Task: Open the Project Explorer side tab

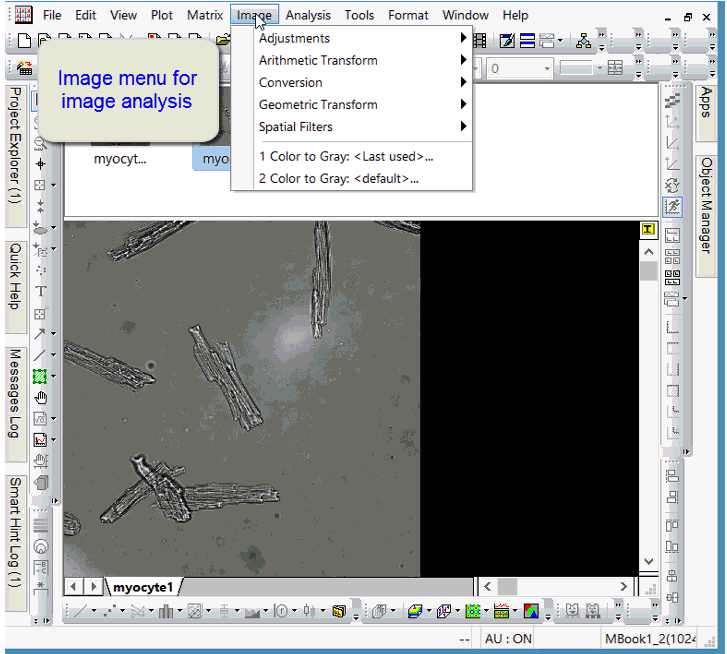Action: tap(15, 145)
